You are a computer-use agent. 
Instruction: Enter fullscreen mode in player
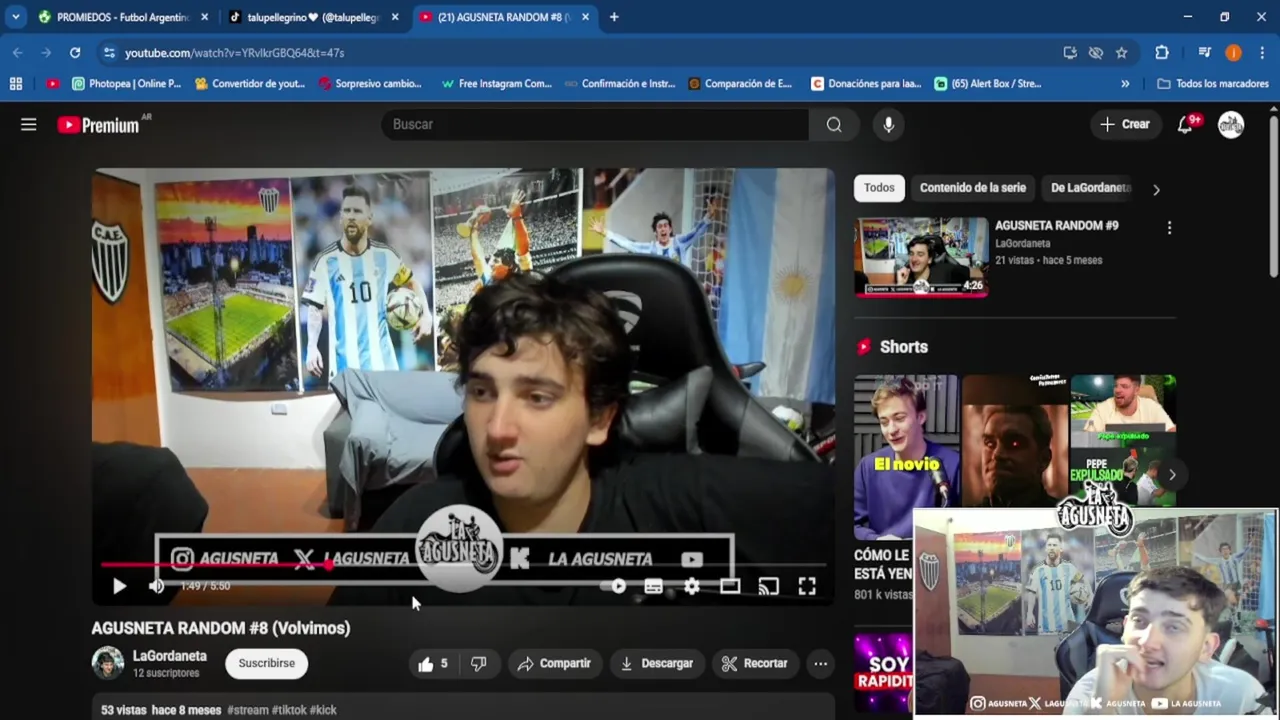click(806, 587)
